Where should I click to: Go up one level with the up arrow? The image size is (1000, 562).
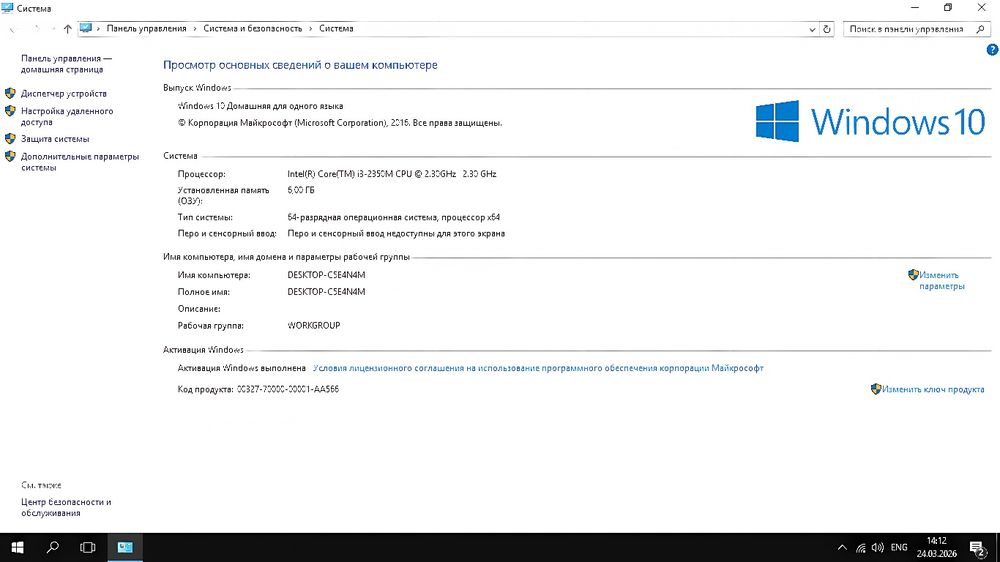coord(68,29)
